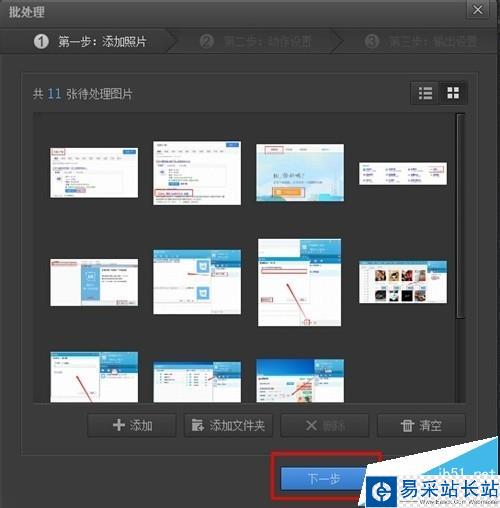Select step one 添加照片 tab
The height and width of the screenshot is (508, 500).
point(90,42)
